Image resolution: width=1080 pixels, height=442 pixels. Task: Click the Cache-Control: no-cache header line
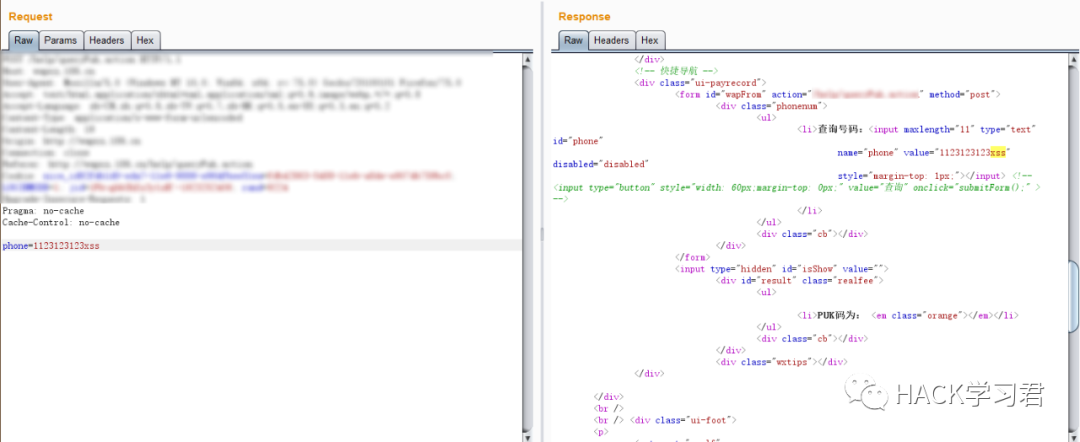click(x=61, y=222)
